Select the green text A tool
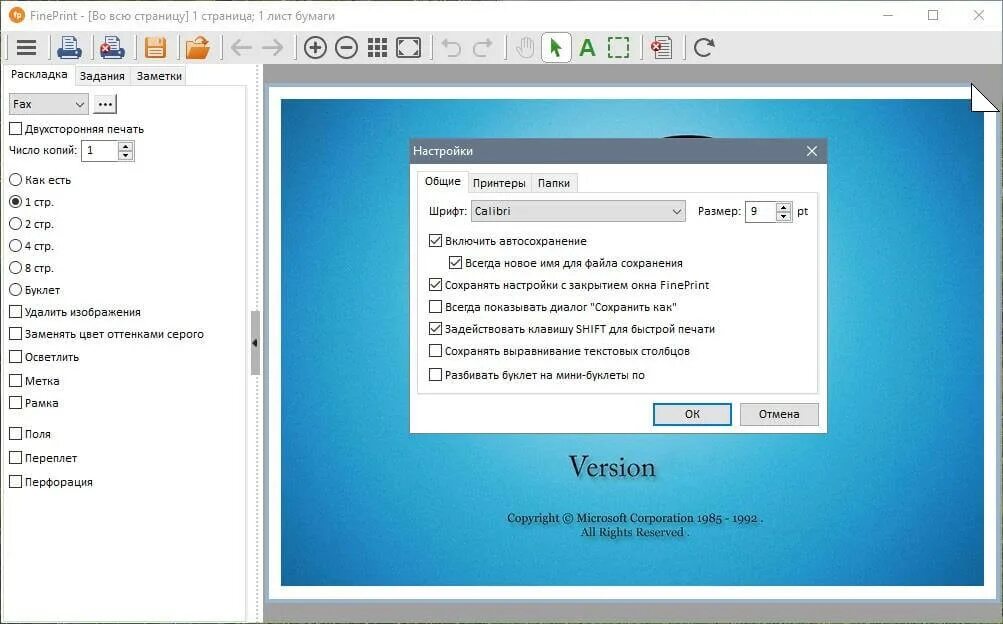1003x624 pixels. click(587, 47)
